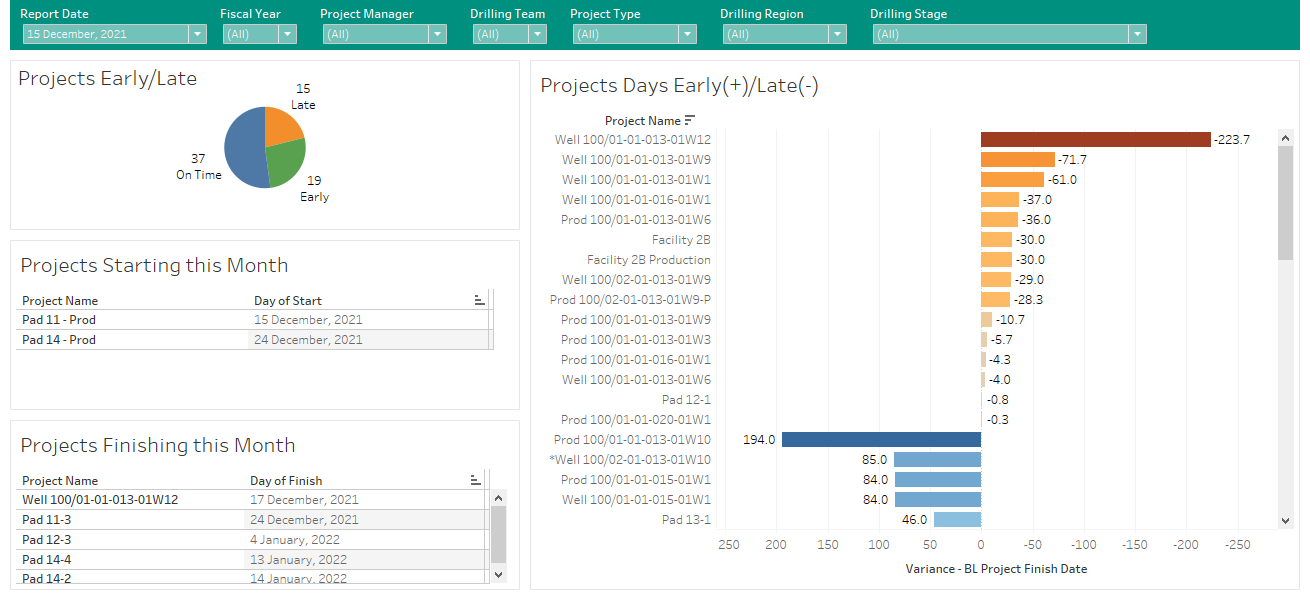Image resolution: width=1310 pixels, height=600 pixels.
Task: Click the -223.7 dark red bar
Action: pos(1095,140)
